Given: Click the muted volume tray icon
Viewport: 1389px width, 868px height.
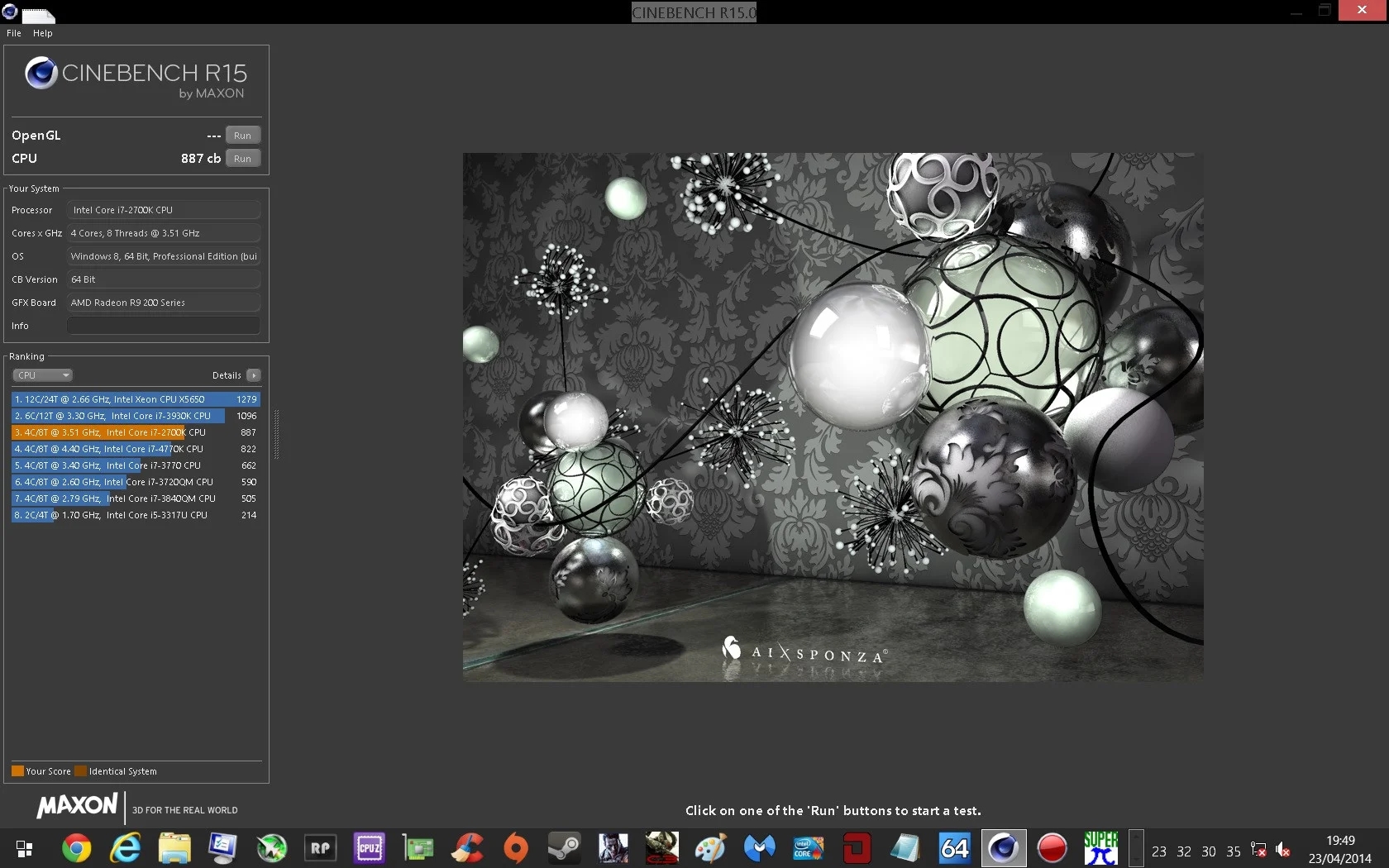Looking at the screenshot, I should tap(1282, 850).
